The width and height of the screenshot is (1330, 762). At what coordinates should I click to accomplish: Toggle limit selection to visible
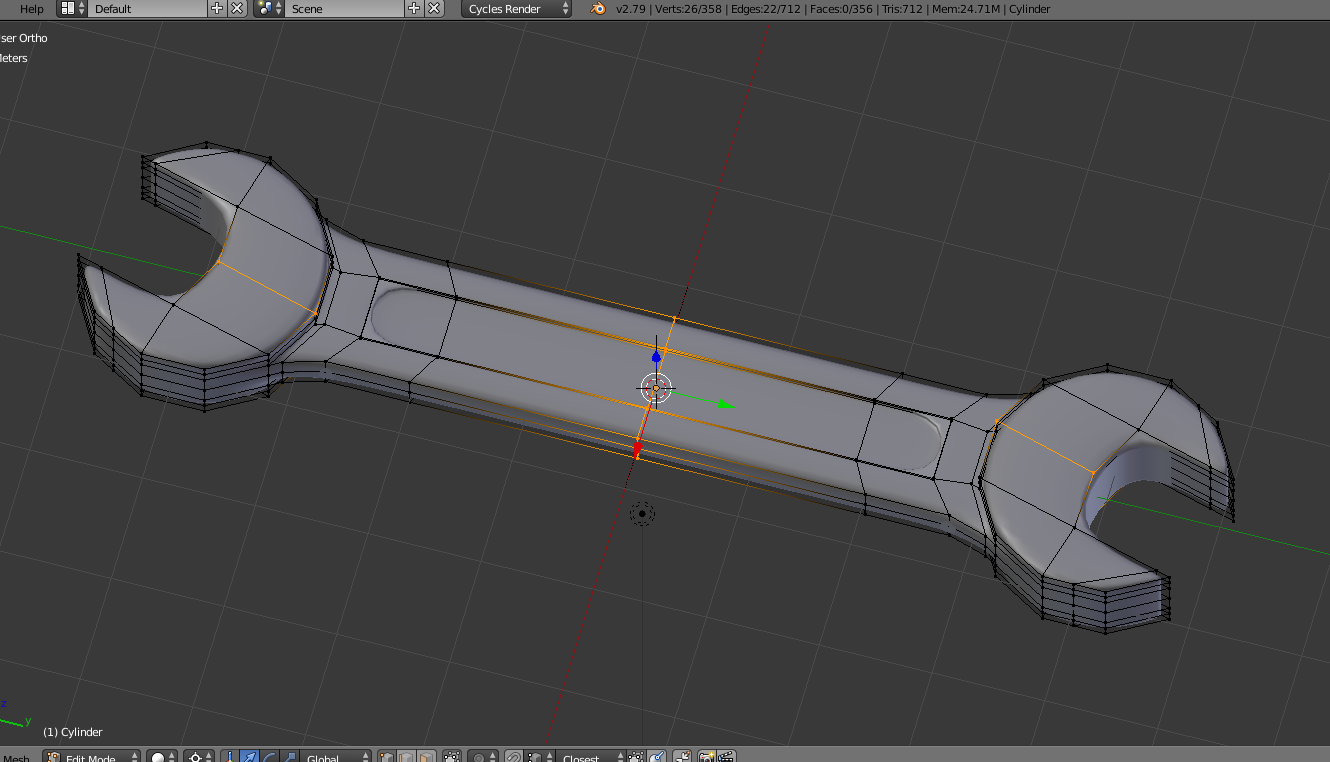coord(452,757)
